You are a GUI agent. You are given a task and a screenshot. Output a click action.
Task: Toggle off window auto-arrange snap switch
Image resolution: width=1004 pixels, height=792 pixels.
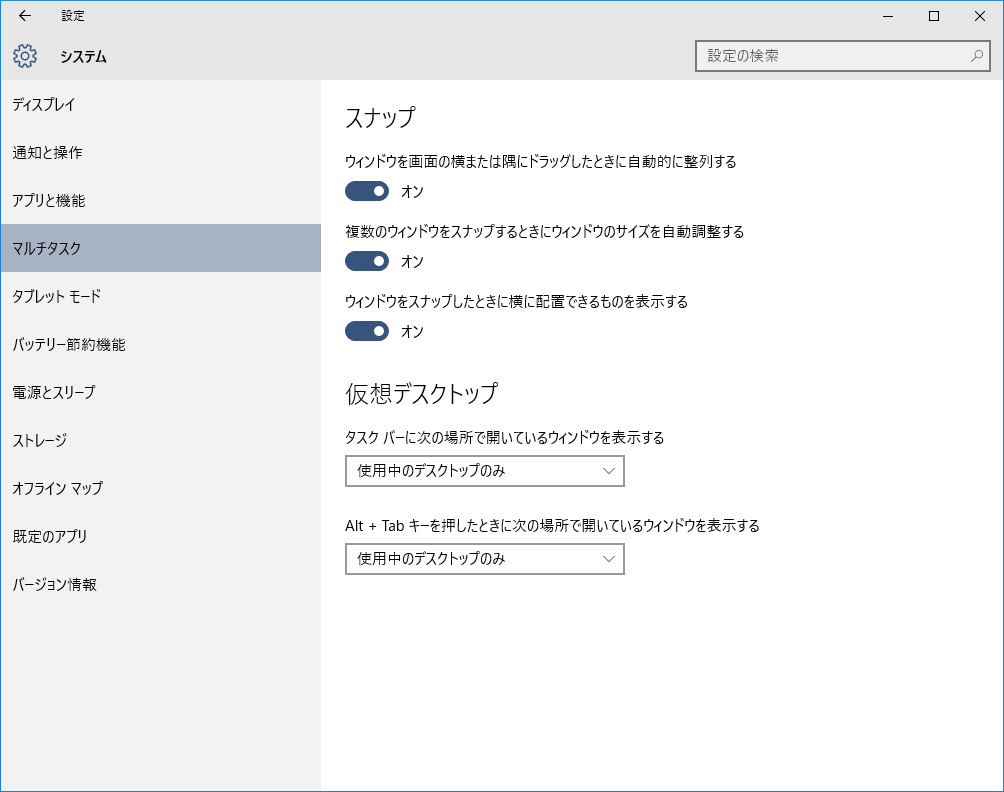pyautogui.click(x=367, y=191)
